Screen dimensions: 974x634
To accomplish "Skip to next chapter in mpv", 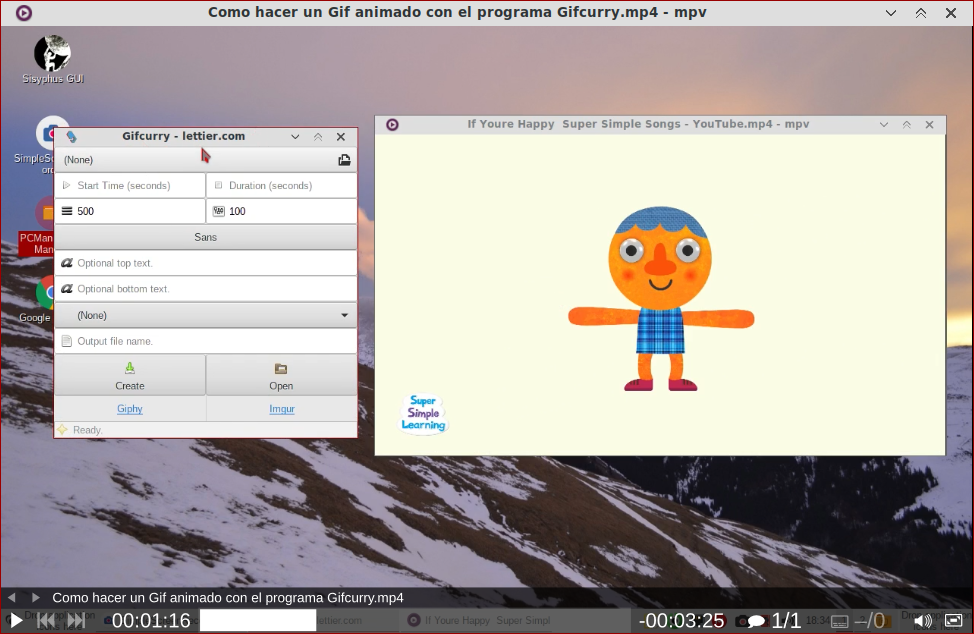I will [x=75, y=620].
